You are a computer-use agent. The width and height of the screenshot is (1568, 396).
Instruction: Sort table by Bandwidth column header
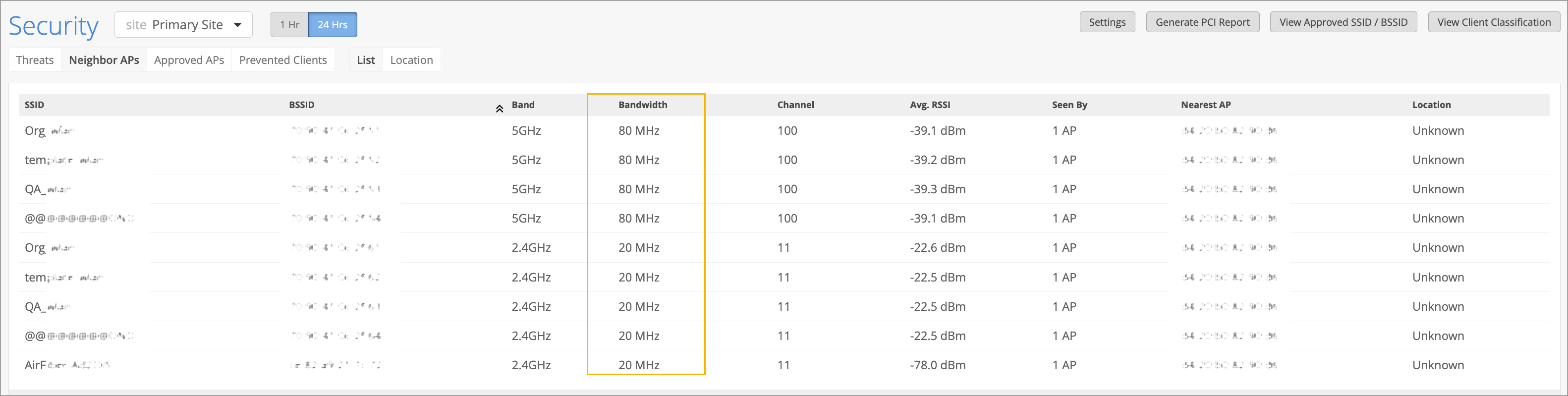(x=642, y=105)
